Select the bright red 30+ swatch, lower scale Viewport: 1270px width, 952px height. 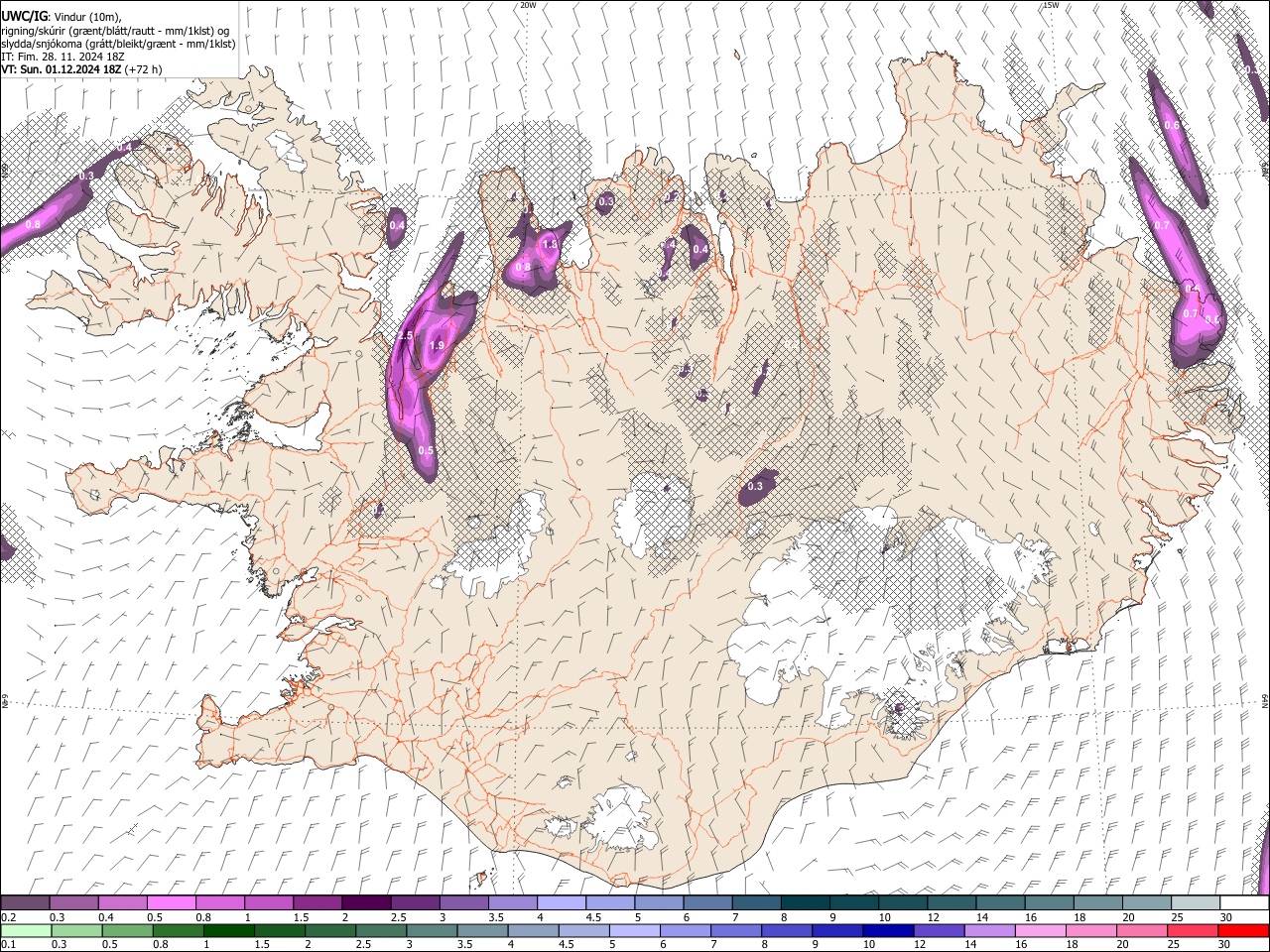[x=1243, y=930]
